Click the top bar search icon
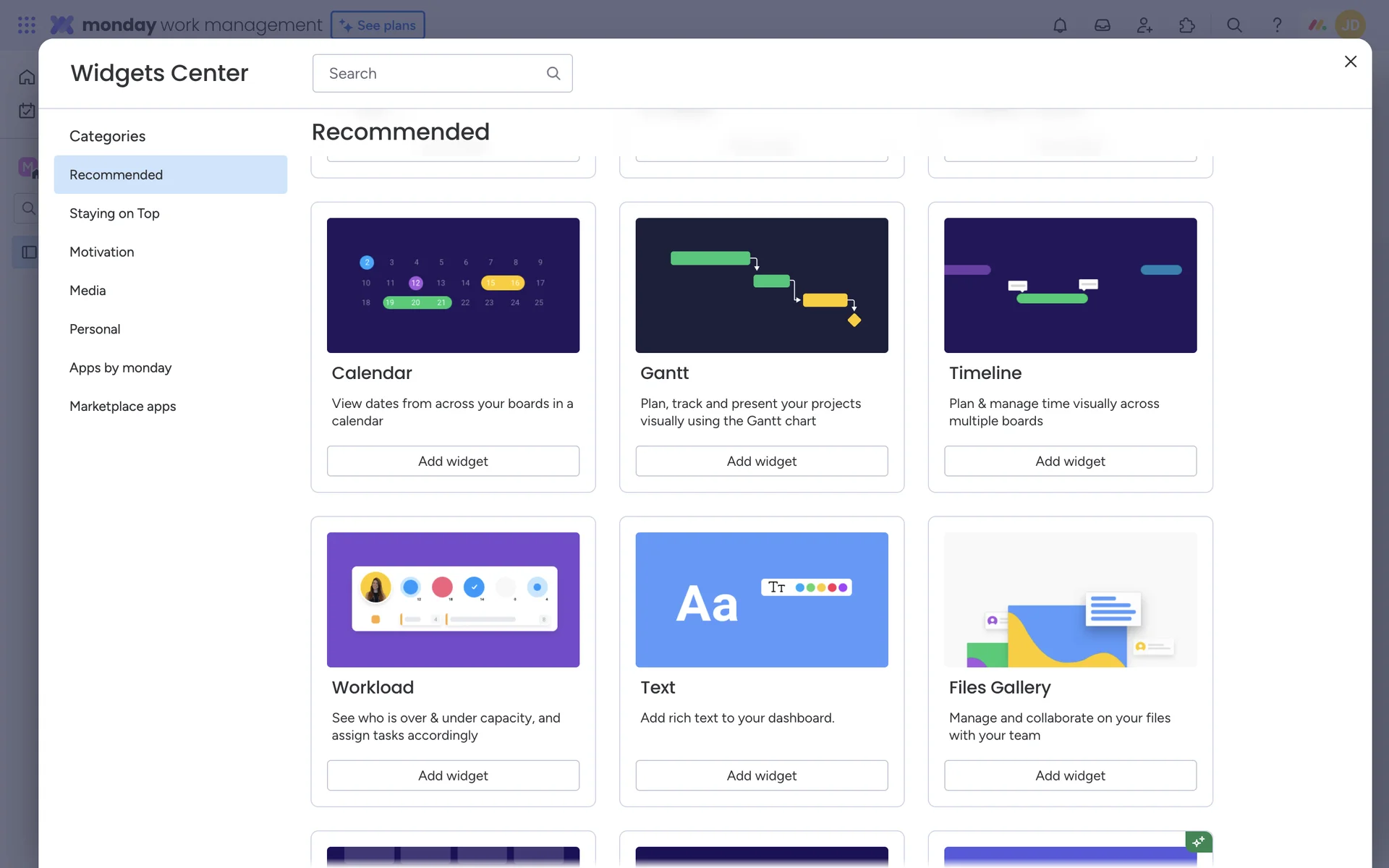1389x868 pixels. pyautogui.click(x=1234, y=25)
